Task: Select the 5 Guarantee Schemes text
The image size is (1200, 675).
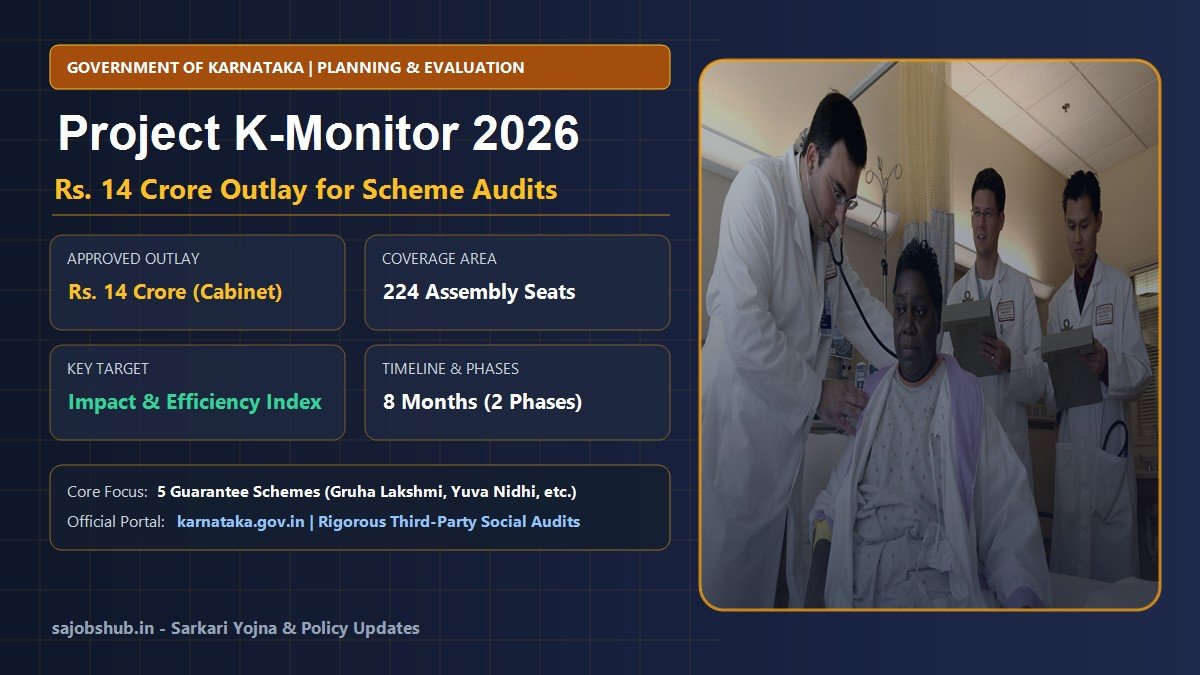Action: 367,492
